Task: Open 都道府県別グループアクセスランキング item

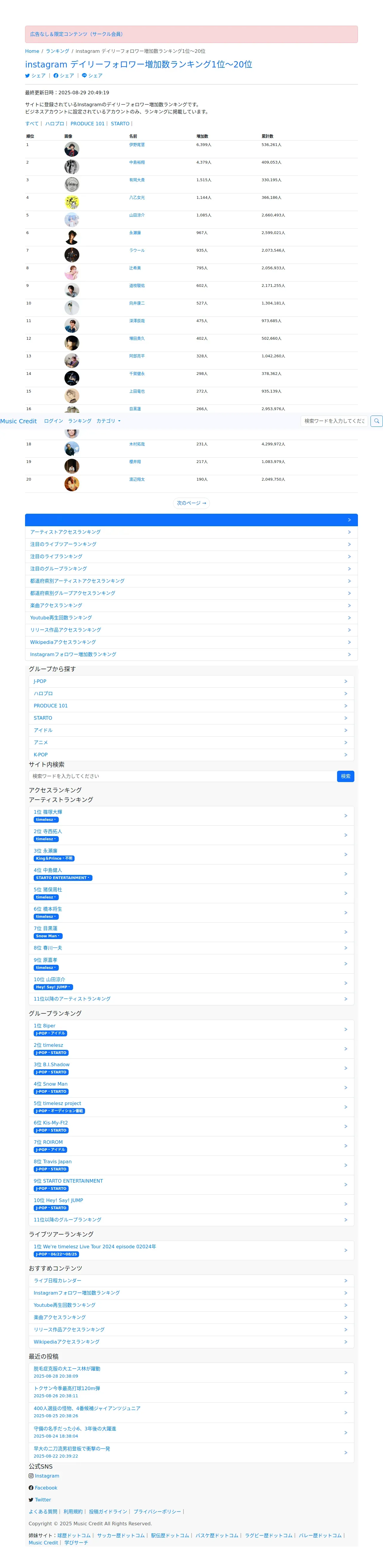Action: pos(191,593)
